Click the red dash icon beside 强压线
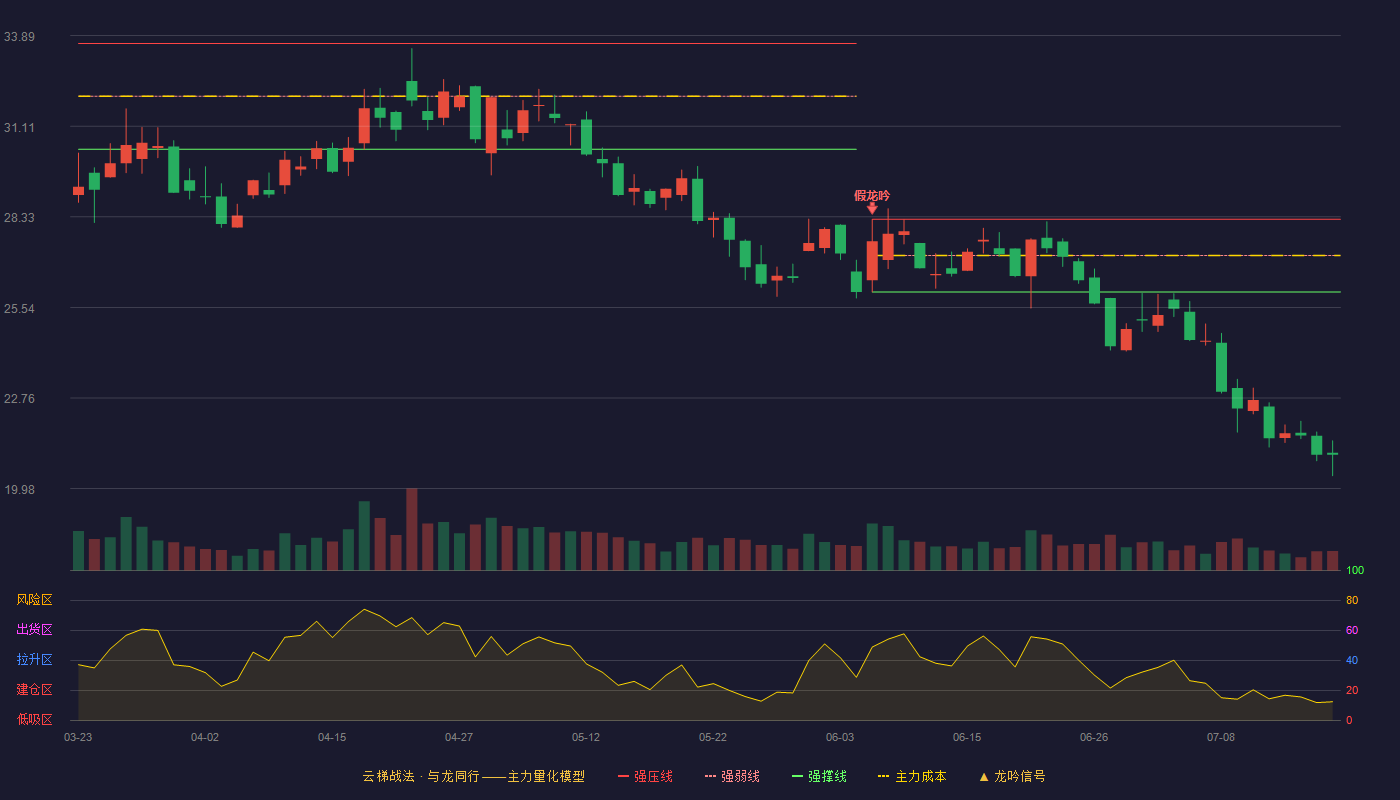Screen dimensions: 1400x800 click(x=623, y=776)
